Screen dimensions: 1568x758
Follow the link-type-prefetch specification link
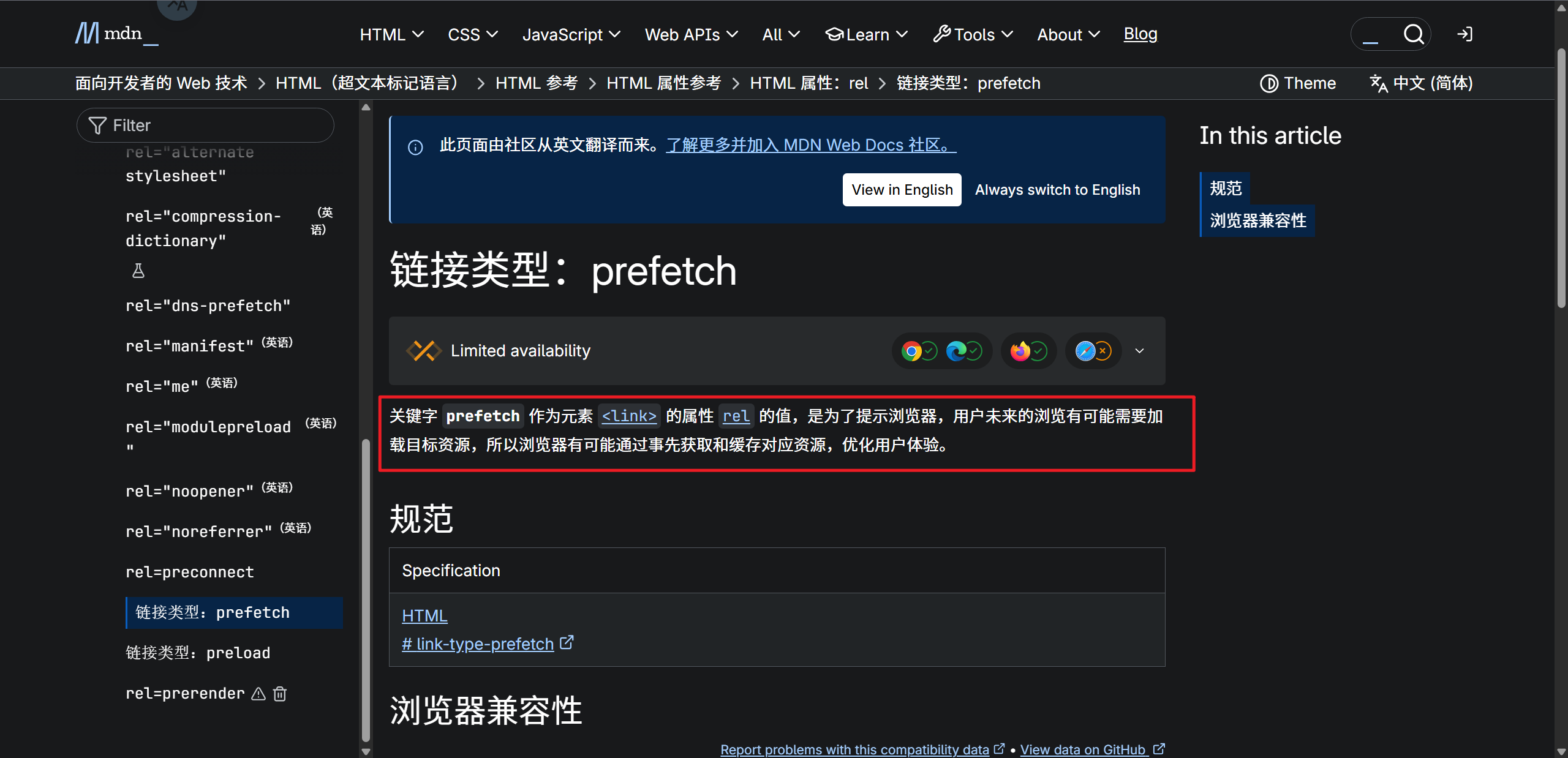click(478, 644)
